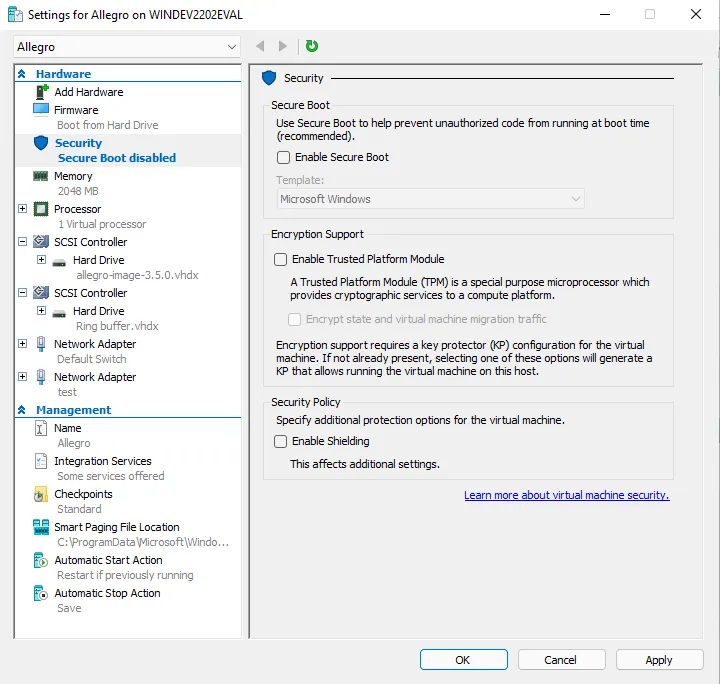Screen dimensions: 720x684
Task: Click the Automatic Start Action icon
Action: (x=41, y=560)
